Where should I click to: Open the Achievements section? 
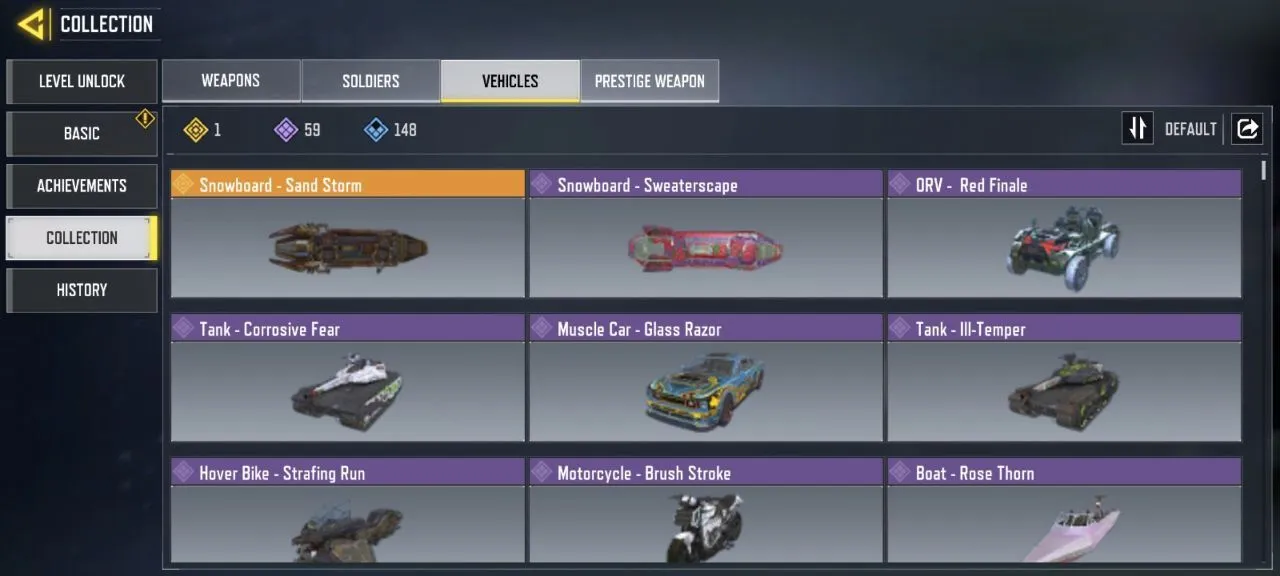(x=82, y=186)
